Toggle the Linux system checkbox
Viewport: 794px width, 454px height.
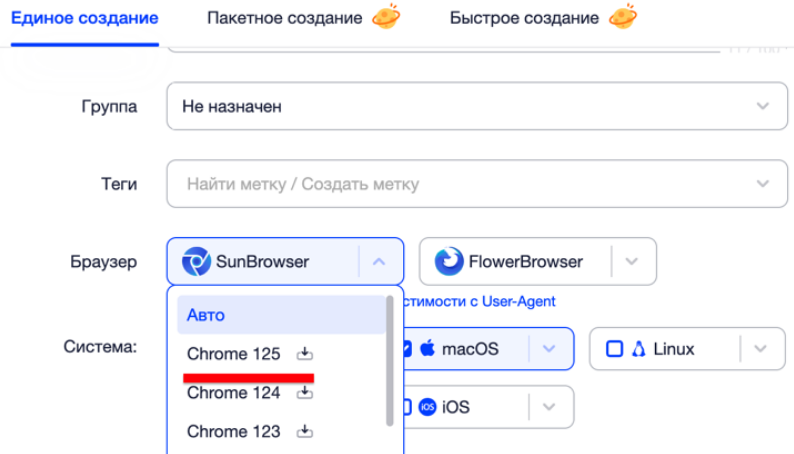click(614, 349)
